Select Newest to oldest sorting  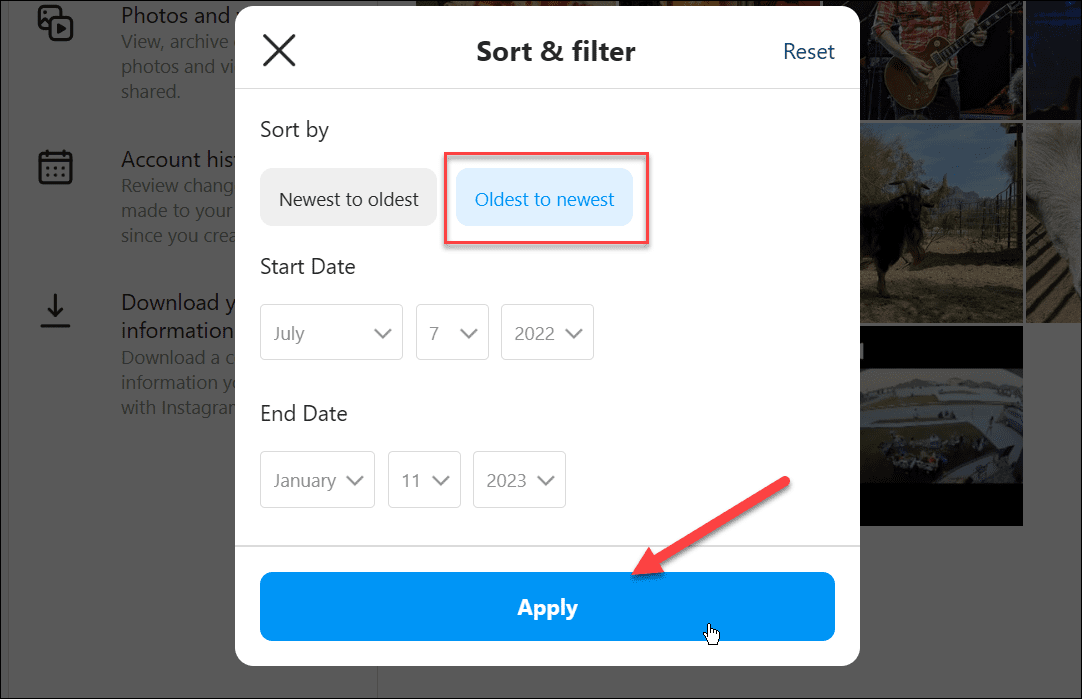tap(348, 199)
